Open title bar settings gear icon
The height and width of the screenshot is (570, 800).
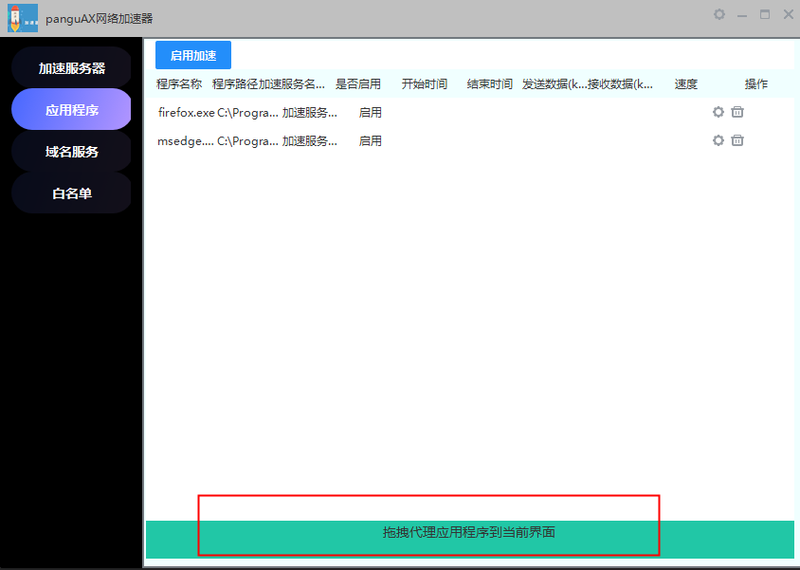tap(719, 14)
